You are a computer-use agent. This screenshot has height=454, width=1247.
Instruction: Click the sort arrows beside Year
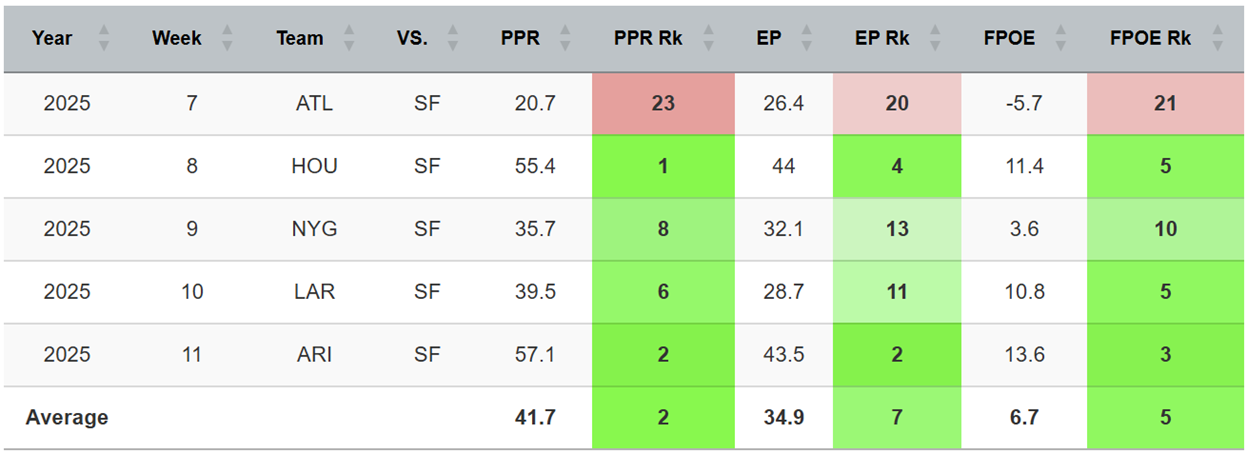[104, 39]
